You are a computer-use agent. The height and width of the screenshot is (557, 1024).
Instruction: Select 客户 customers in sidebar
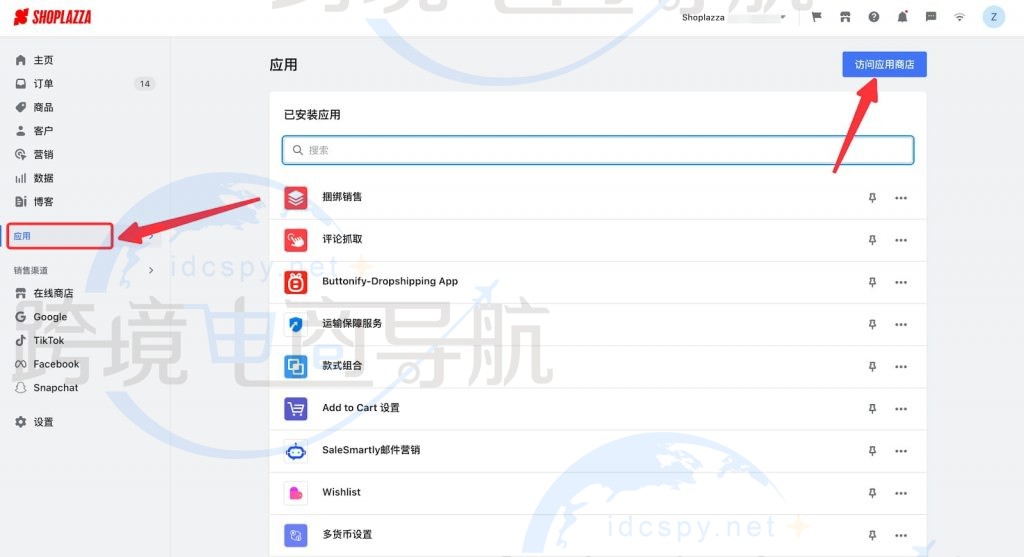click(43, 131)
